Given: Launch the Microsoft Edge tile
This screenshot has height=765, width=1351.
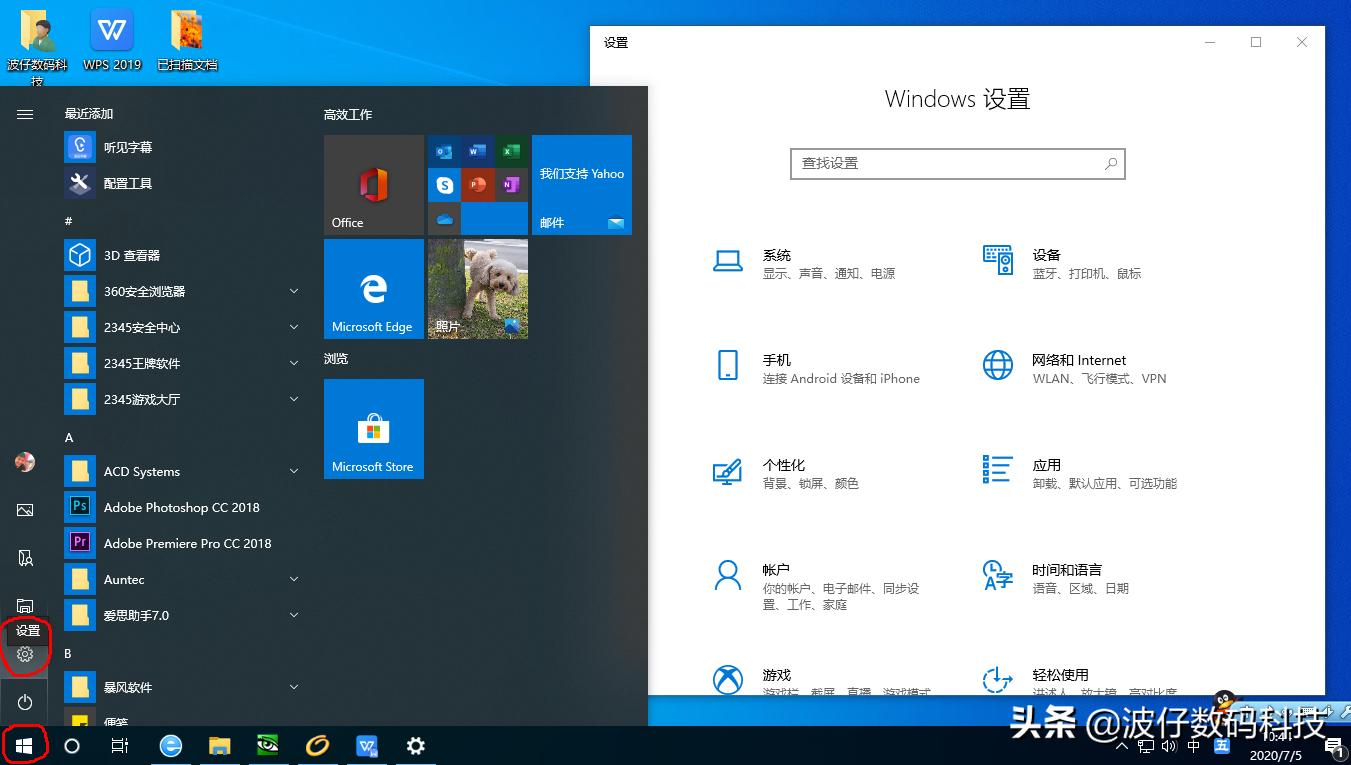Looking at the screenshot, I should [x=373, y=289].
